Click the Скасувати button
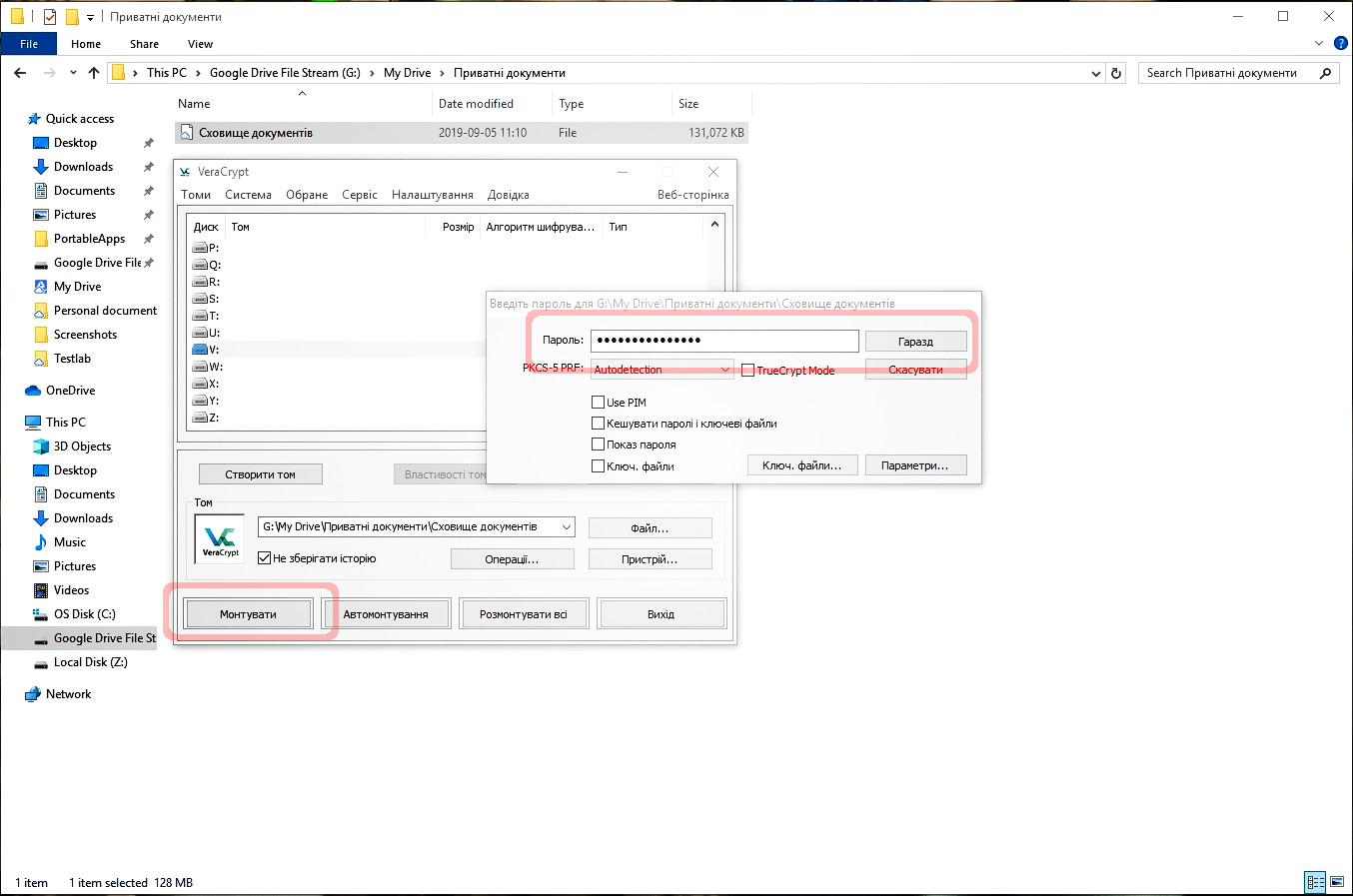 click(915, 370)
